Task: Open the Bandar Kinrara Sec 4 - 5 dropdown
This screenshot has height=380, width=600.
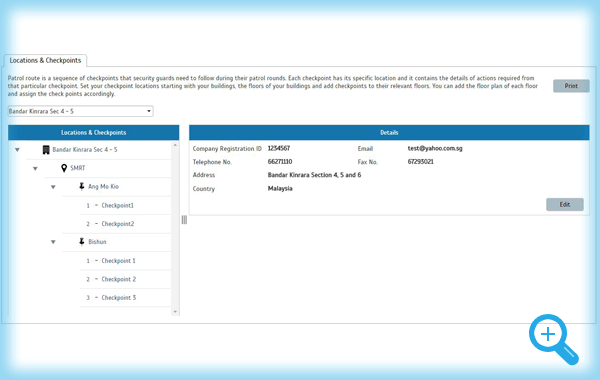Action: [x=80, y=111]
